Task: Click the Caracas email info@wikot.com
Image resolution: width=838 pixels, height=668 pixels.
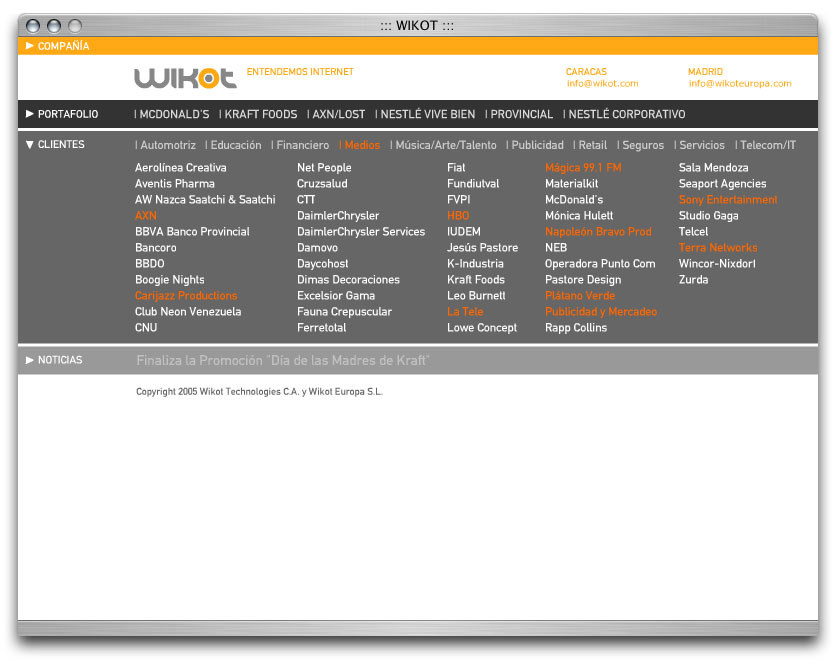Action: (x=603, y=83)
